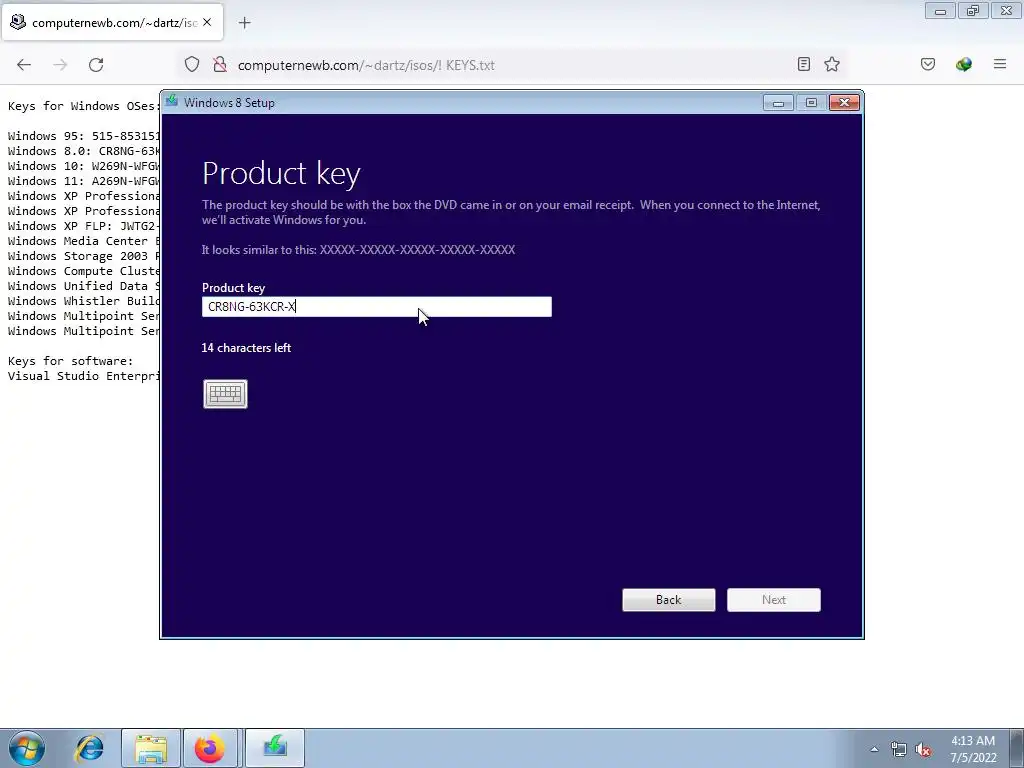Click the insecure connection lock icon
1024x768 pixels.
(220, 65)
